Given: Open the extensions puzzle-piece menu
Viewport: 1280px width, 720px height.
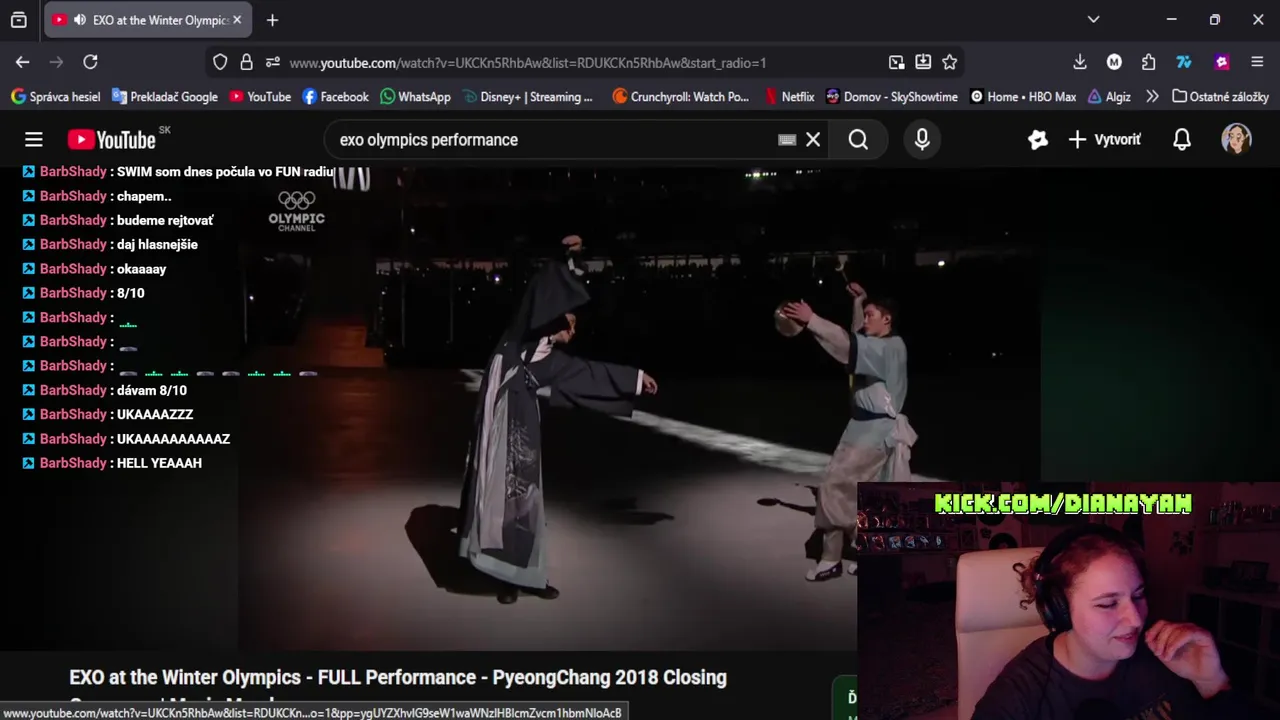Looking at the screenshot, I should point(1148,62).
